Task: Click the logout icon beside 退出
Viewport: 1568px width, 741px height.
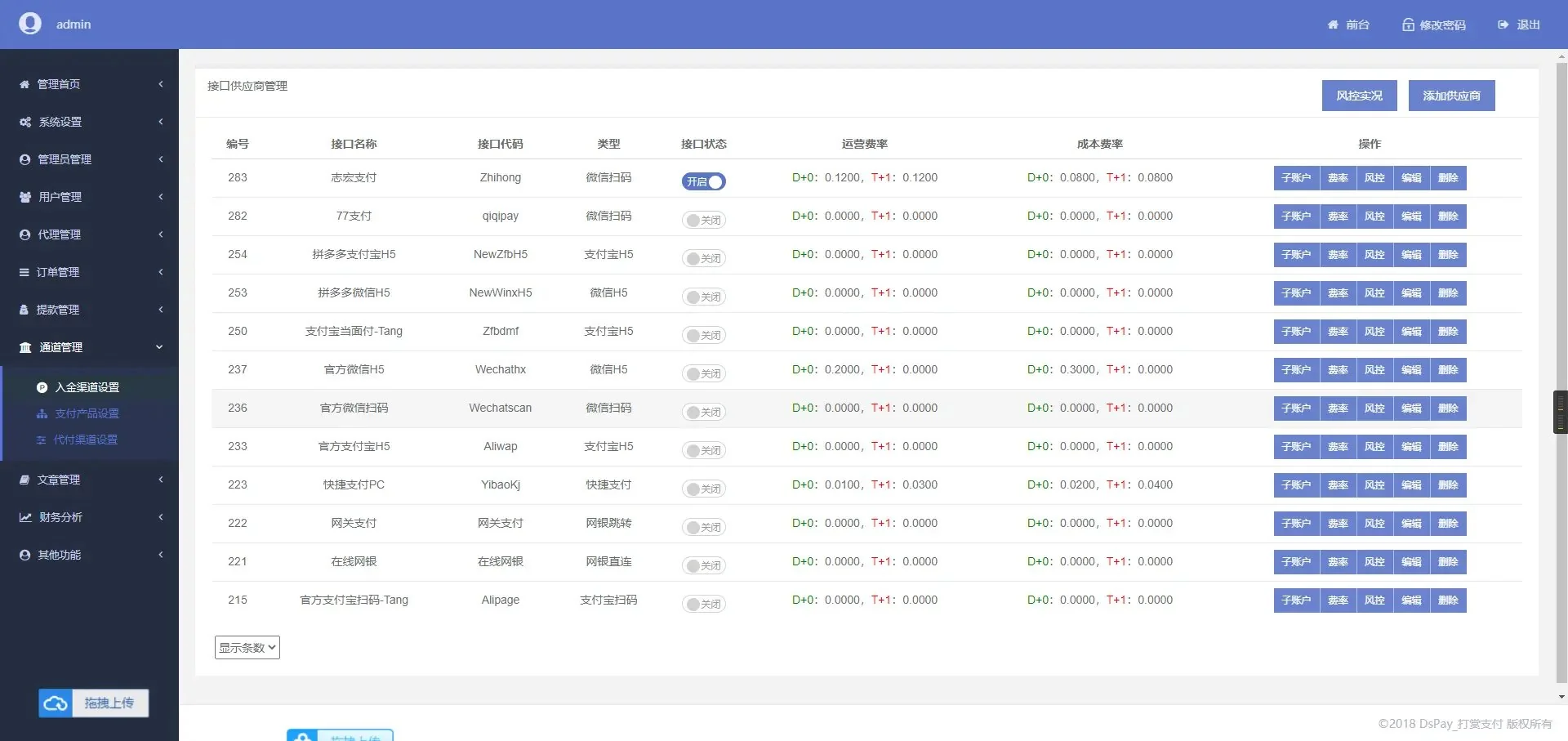Action: 1503,25
